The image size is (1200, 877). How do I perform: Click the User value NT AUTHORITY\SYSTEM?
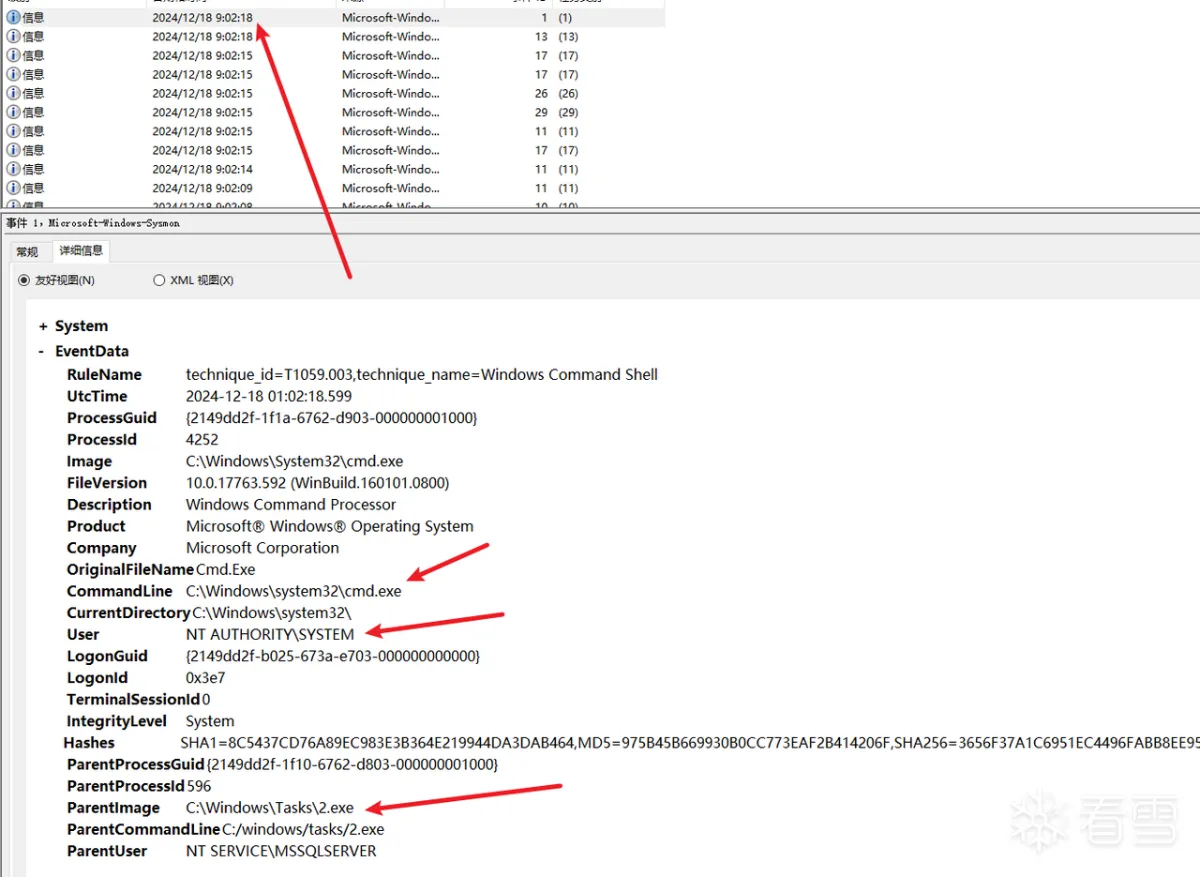pyautogui.click(x=270, y=634)
